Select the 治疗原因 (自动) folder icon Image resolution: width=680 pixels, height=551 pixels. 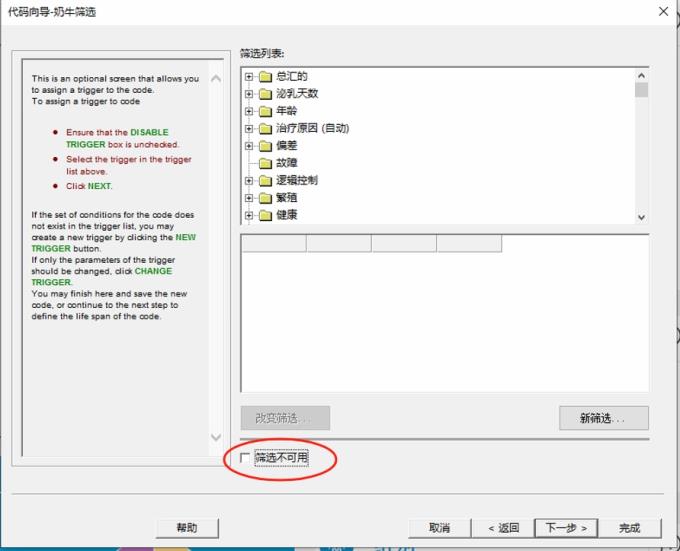(265, 129)
